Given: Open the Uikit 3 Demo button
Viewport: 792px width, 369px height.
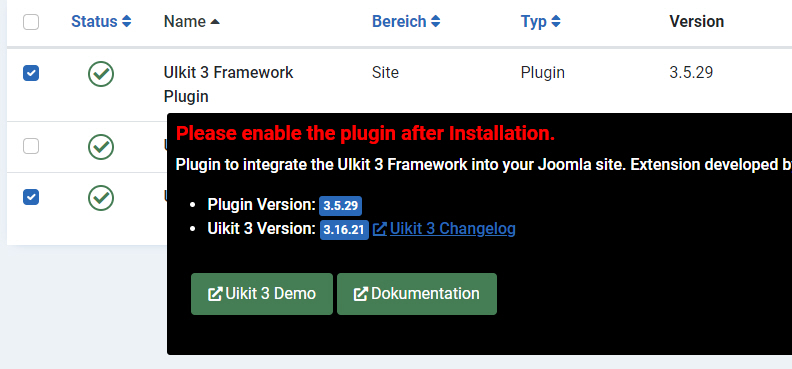Looking at the screenshot, I should point(262,294).
